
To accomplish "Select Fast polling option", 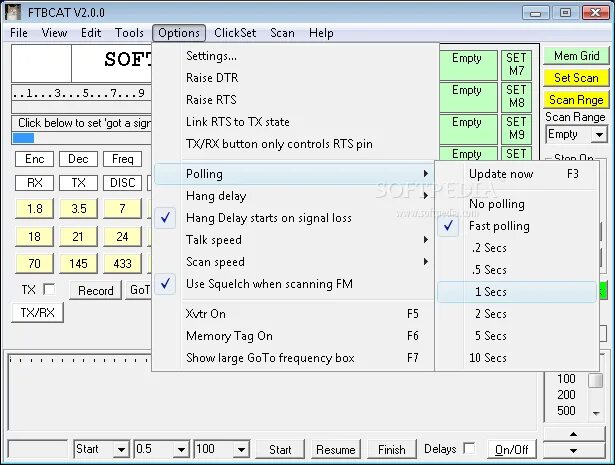I will (x=517, y=226).
